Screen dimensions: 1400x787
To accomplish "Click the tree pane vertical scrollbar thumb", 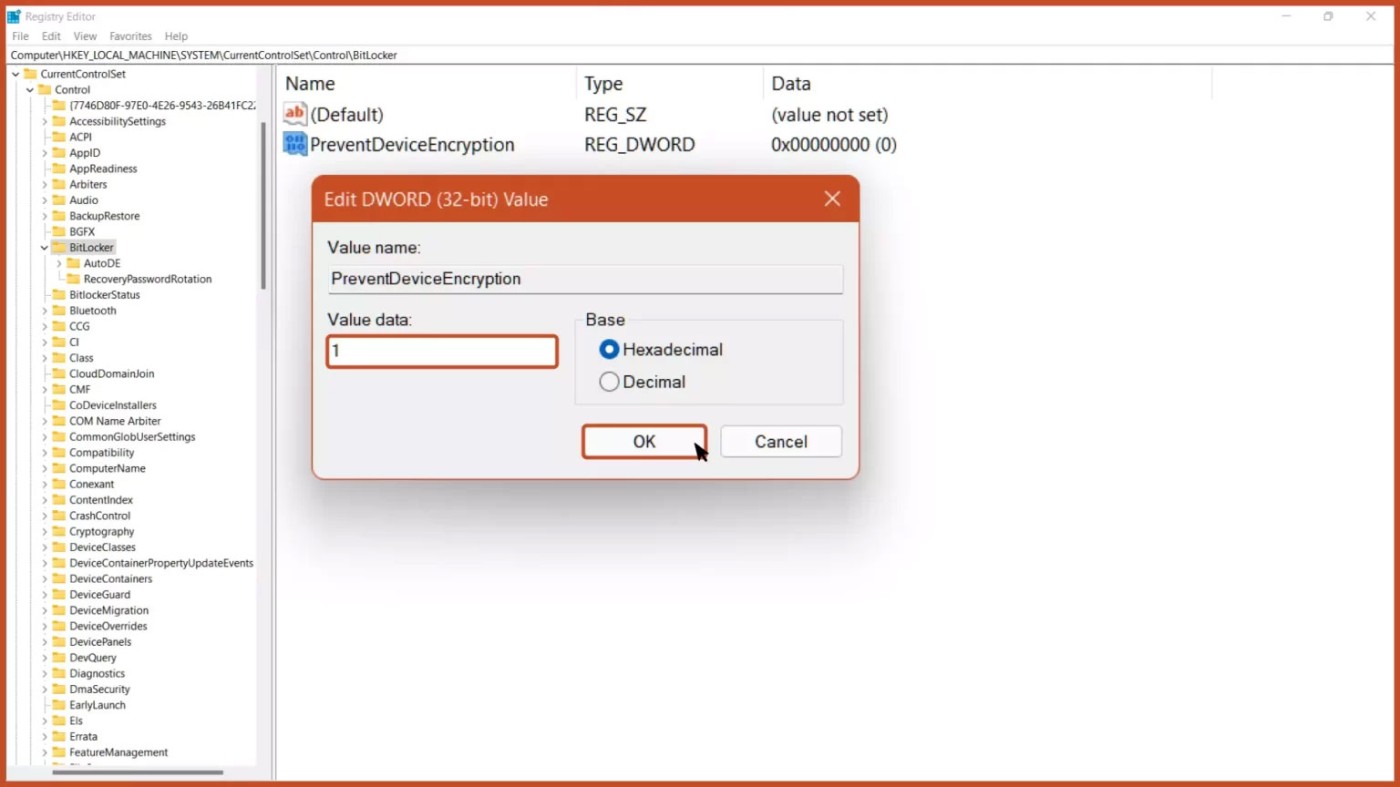I will (264, 206).
